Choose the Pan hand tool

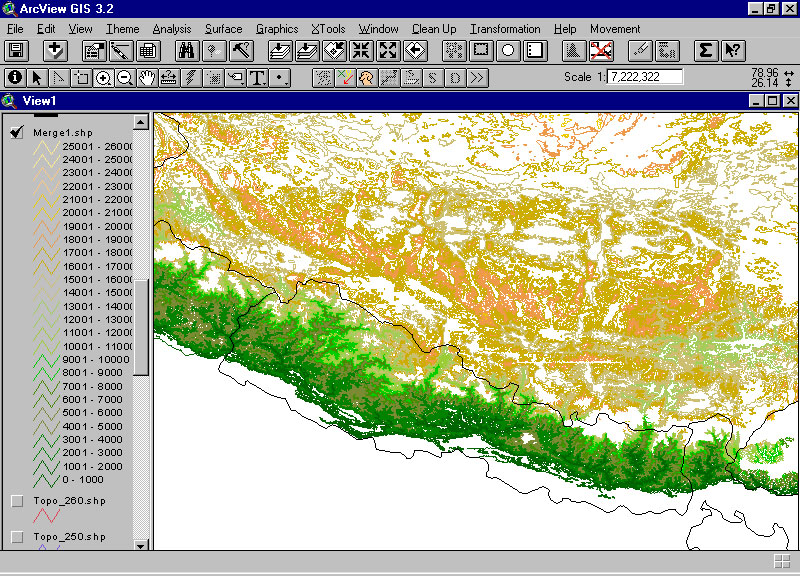pos(147,77)
